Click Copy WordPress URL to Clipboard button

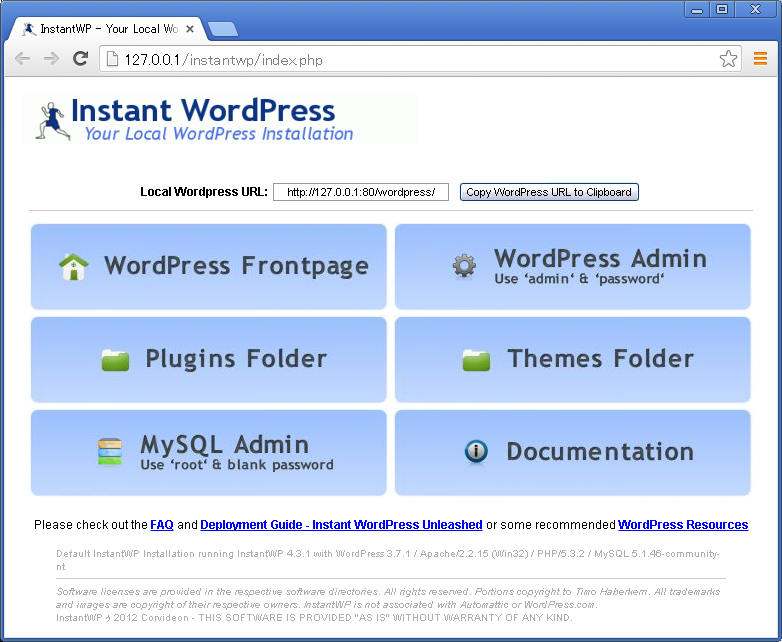coord(549,192)
